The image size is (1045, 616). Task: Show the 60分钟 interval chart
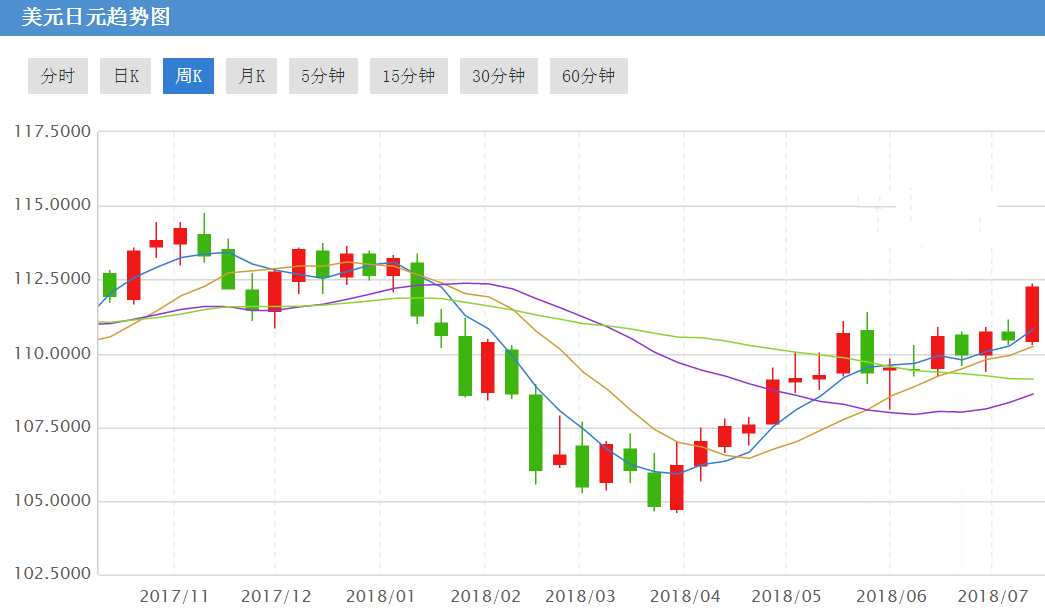[588, 76]
